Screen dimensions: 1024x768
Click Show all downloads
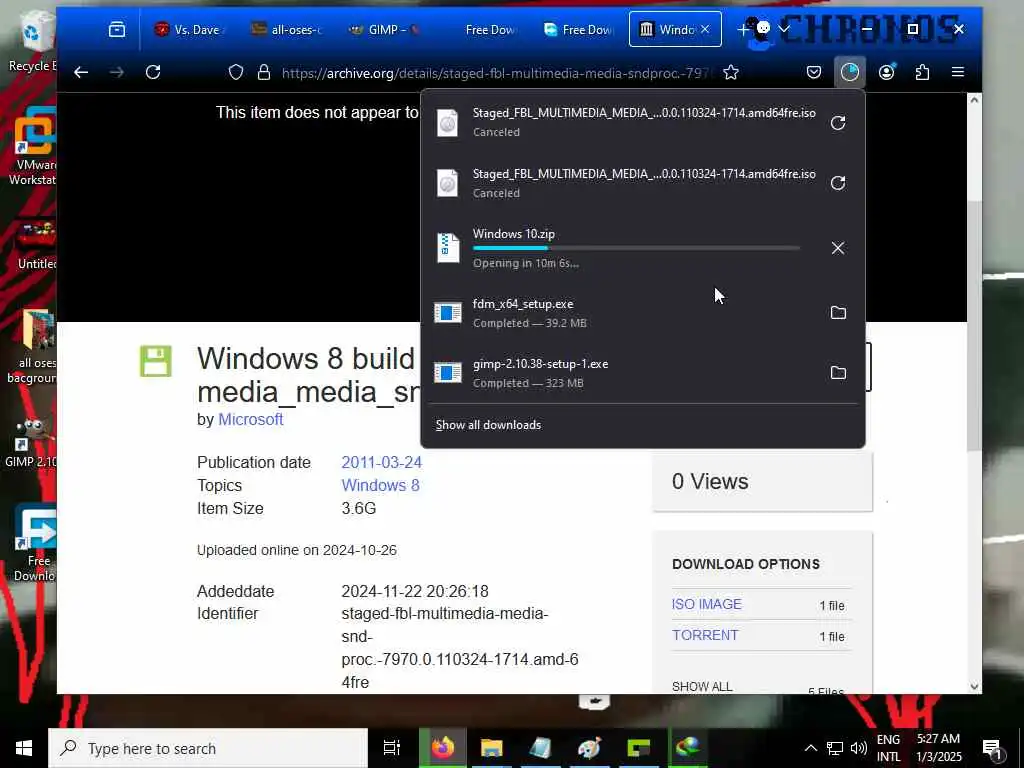tap(488, 425)
